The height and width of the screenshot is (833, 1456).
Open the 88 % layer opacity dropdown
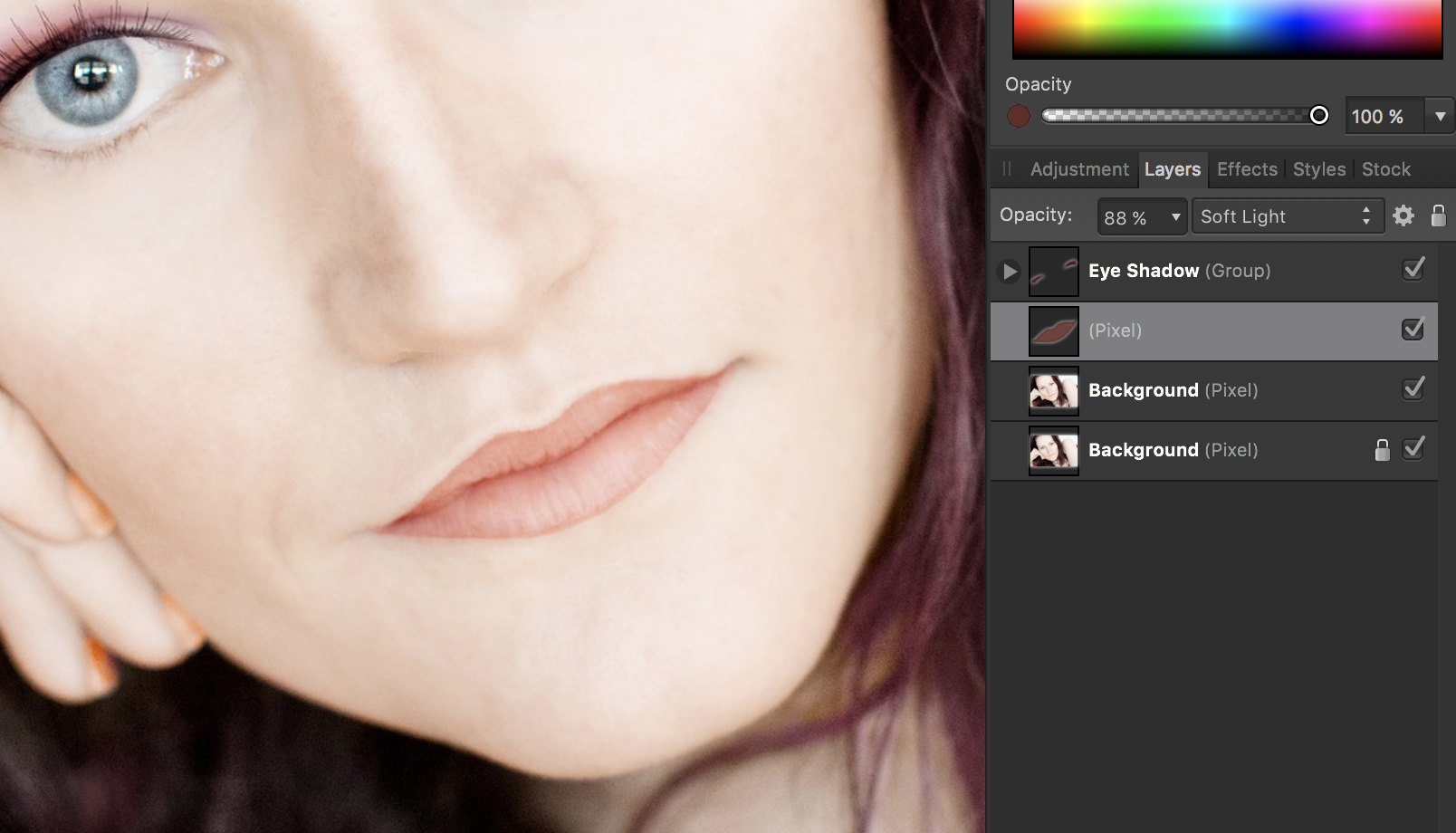(x=1141, y=217)
